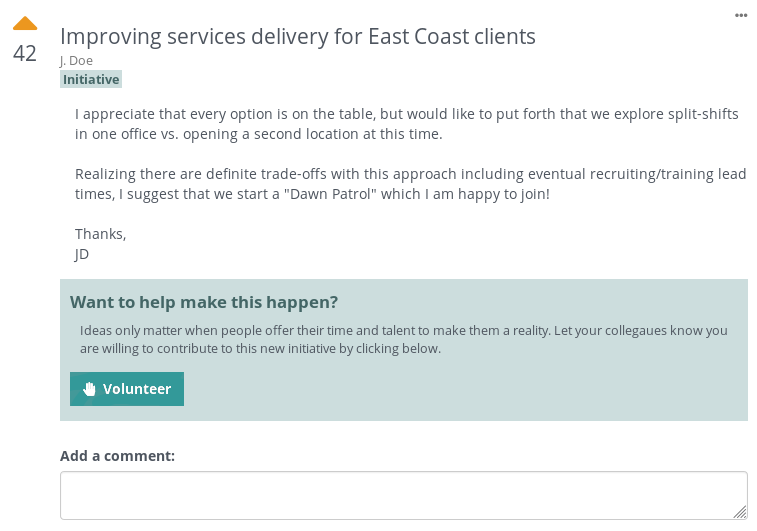Click the words East Coast clients in title

(452, 36)
